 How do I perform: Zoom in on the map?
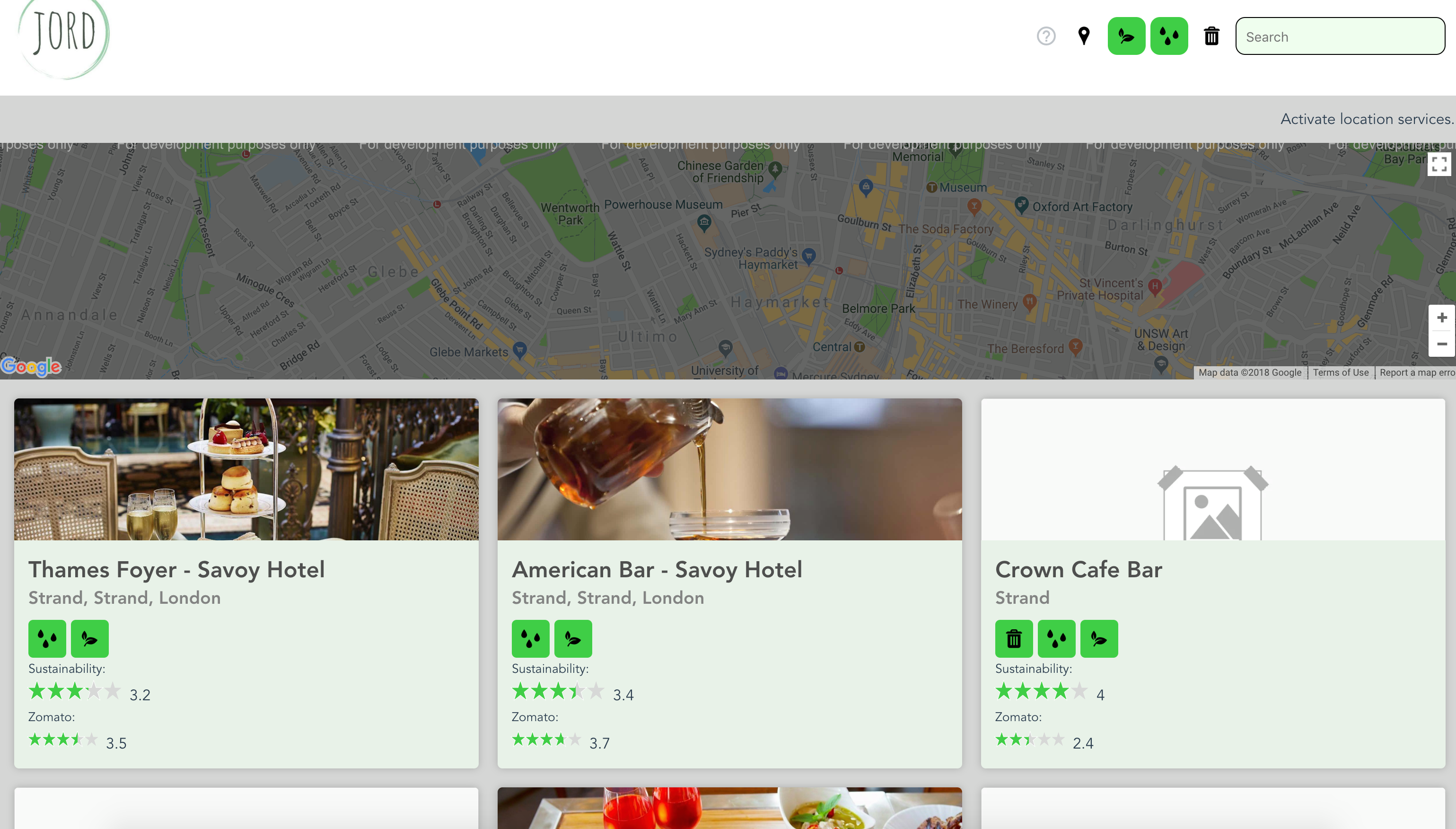point(1441,317)
